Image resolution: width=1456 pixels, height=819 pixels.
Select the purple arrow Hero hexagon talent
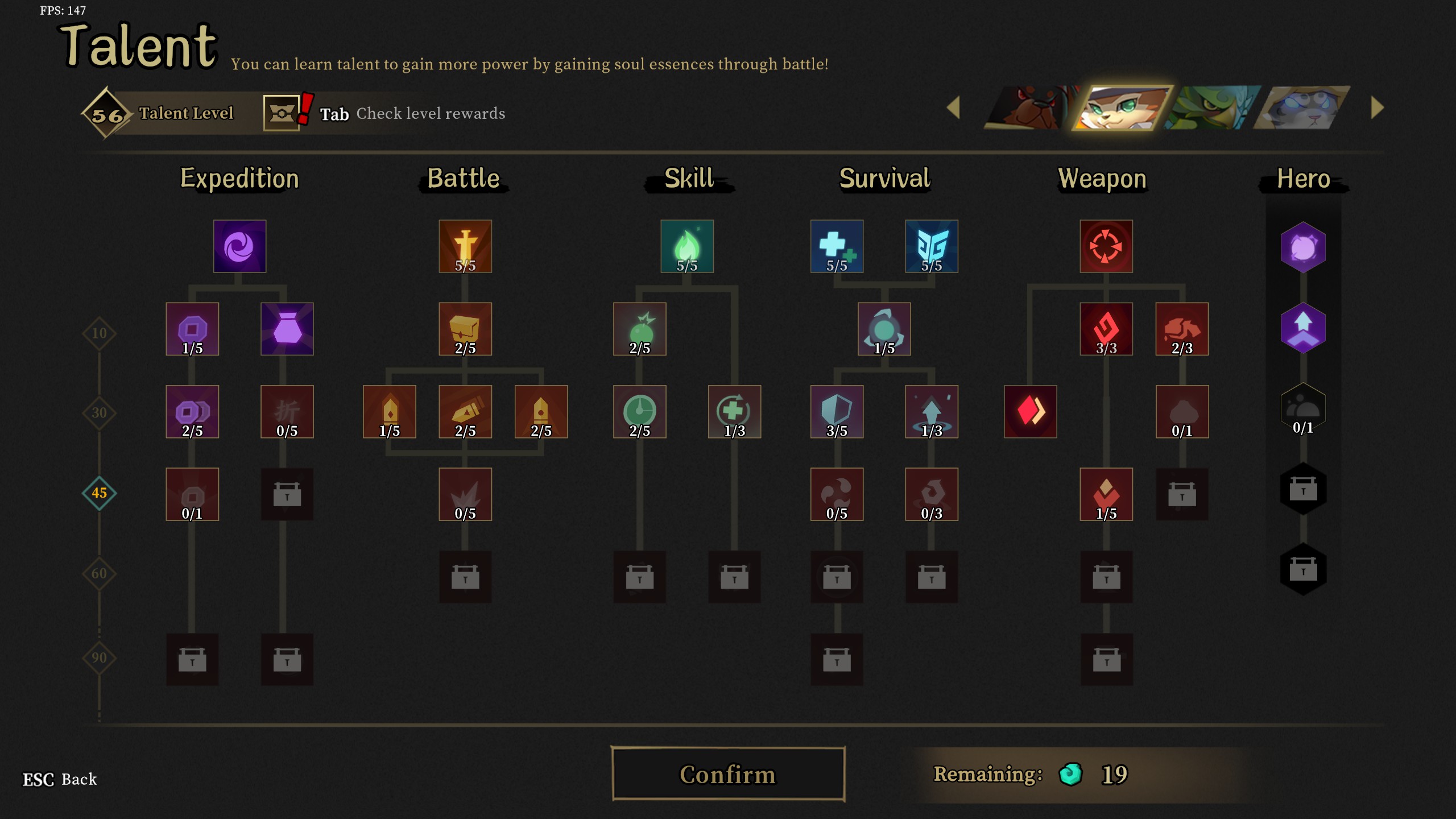[1303, 328]
